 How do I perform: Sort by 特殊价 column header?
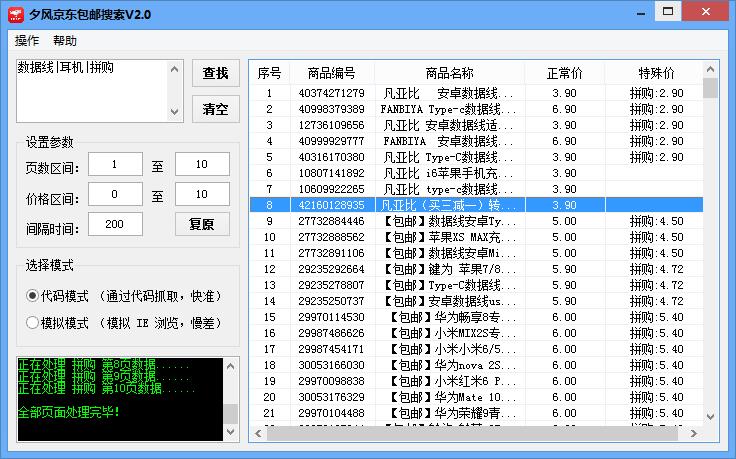click(x=656, y=73)
